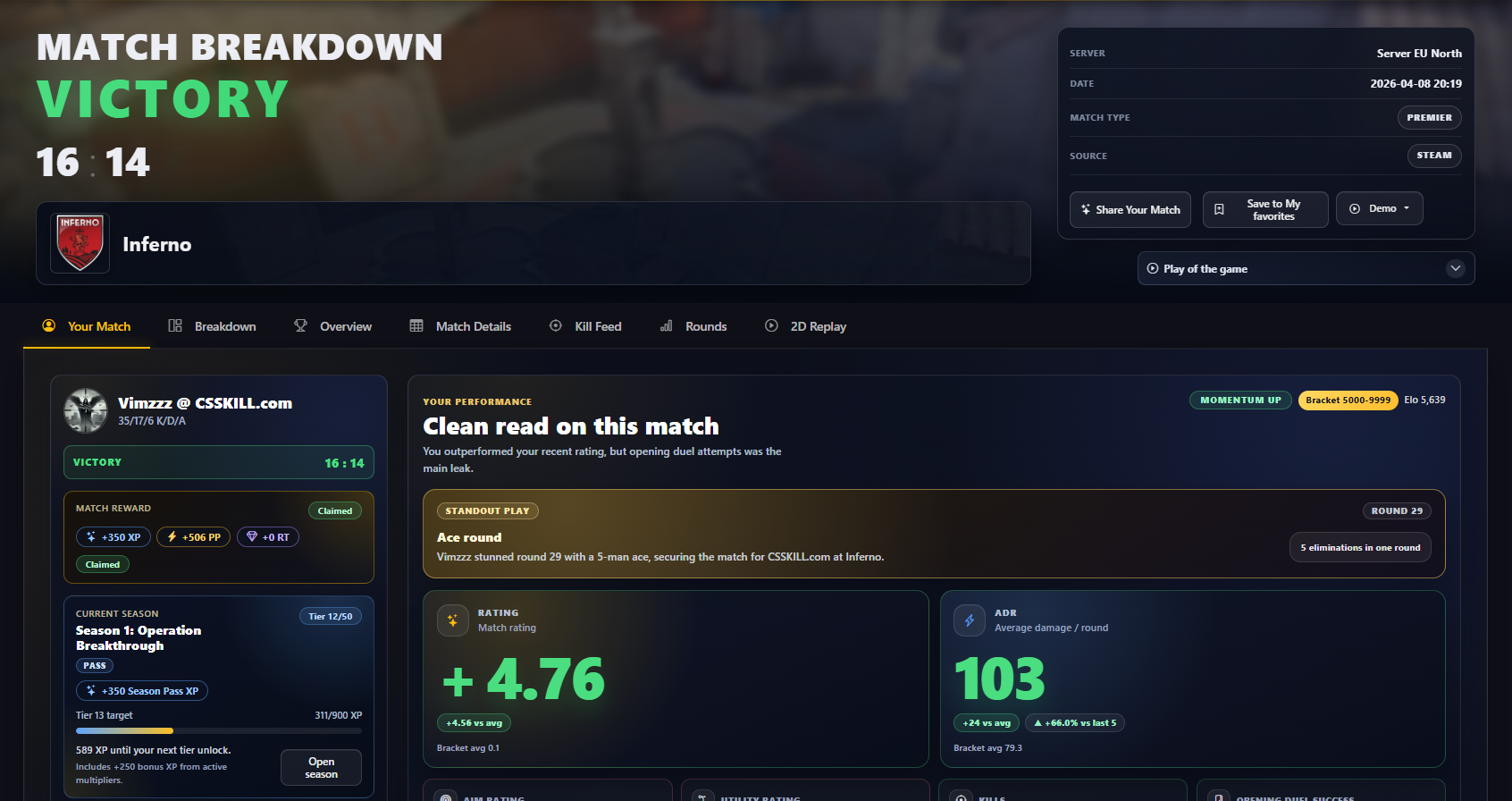The image size is (1512, 801).
Task: Click the Elo 5,639 text
Action: click(1424, 400)
